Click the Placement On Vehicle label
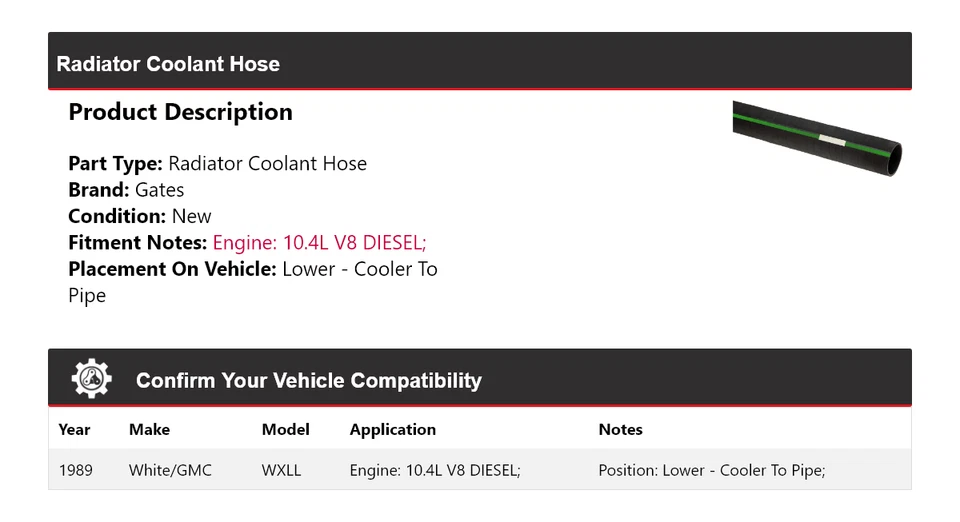The image size is (960, 522). click(x=172, y=269)
